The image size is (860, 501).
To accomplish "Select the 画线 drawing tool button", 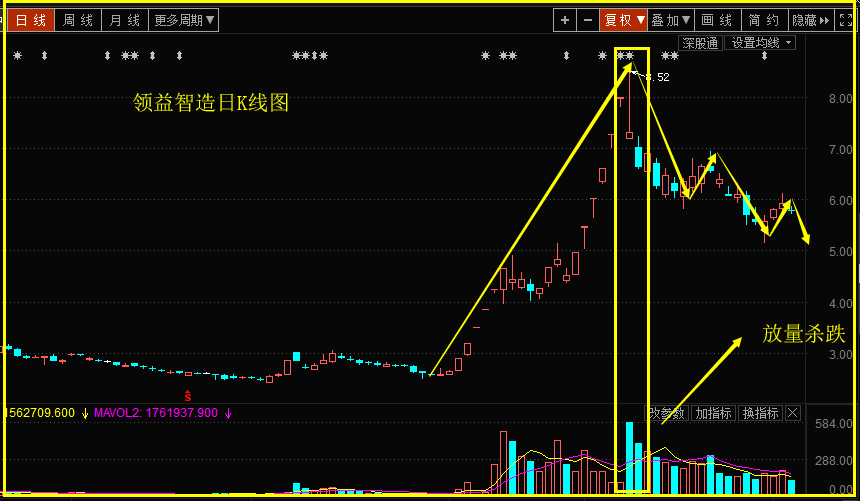I will pos(717,20).
